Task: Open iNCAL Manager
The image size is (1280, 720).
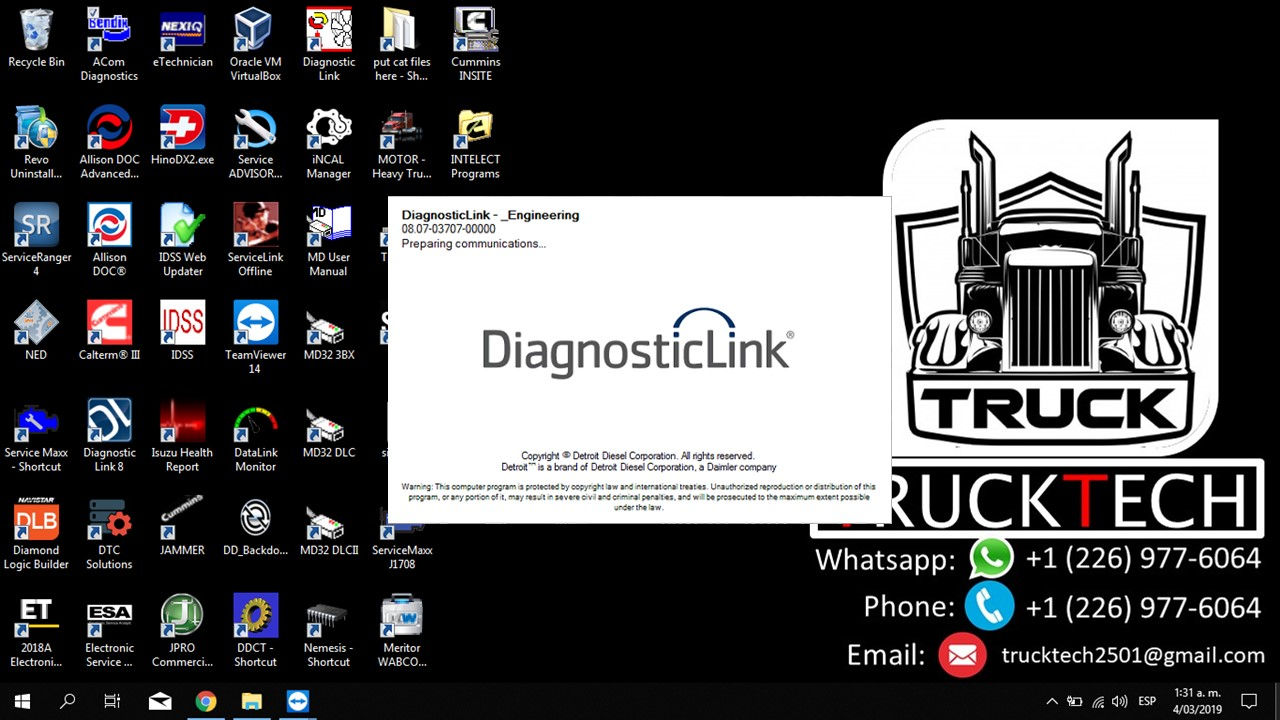Action: 328,130
